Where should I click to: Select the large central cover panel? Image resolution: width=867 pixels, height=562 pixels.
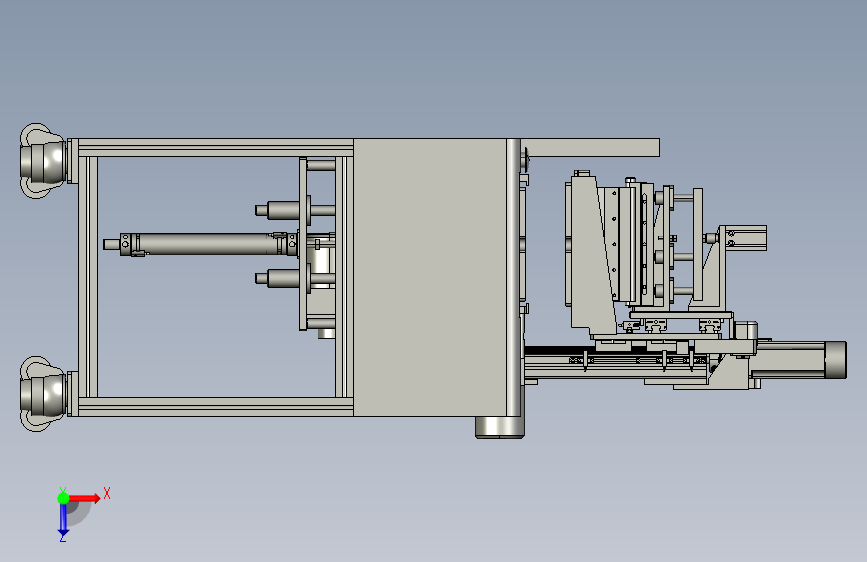tap(430, 277)
